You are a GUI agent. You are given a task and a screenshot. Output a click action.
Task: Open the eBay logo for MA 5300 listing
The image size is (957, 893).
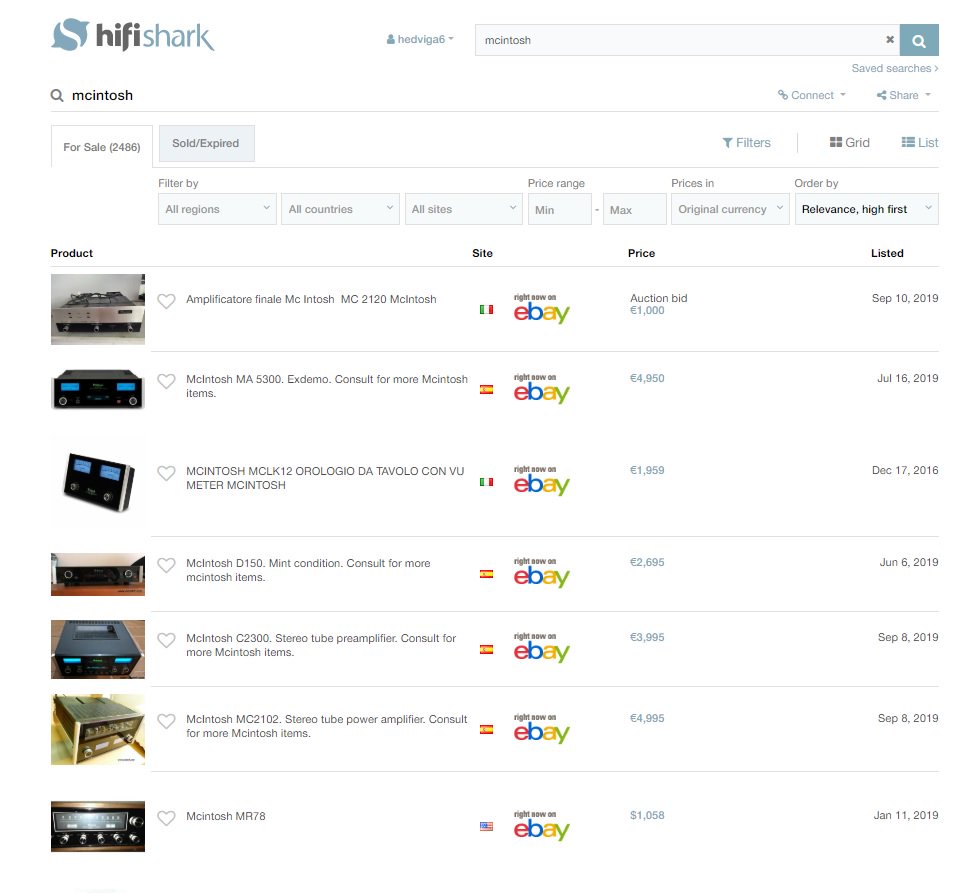pos(541,389)
